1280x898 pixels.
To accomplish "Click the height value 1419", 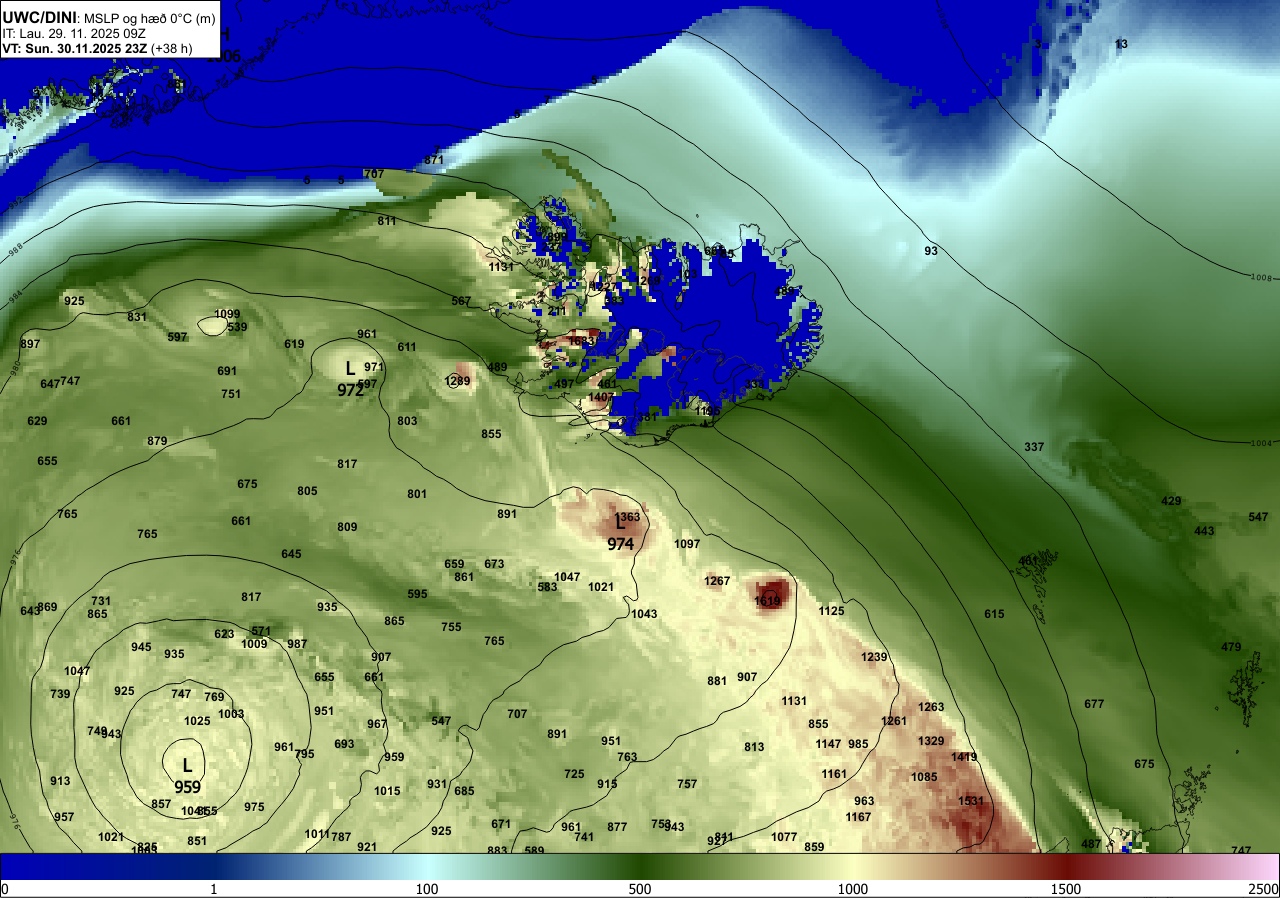I will tap(964, 757).
